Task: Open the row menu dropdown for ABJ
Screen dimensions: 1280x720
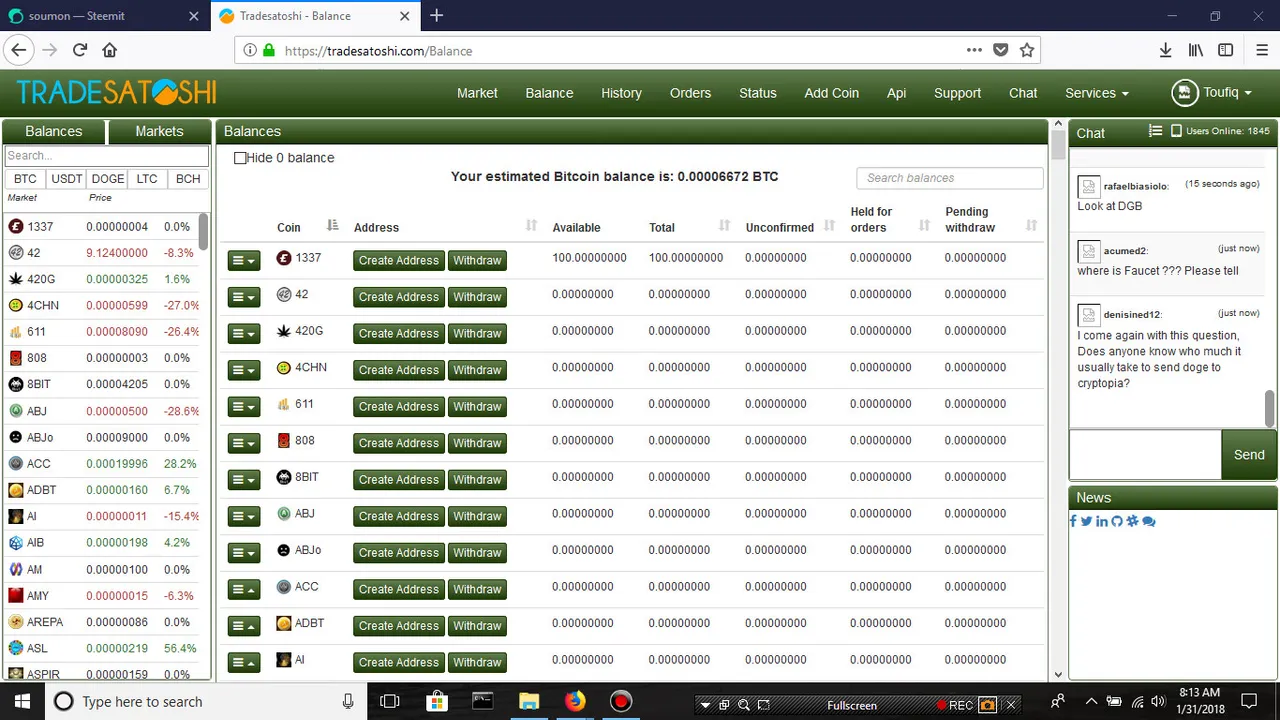Action: pyautogui.click(x=244, y=516)
